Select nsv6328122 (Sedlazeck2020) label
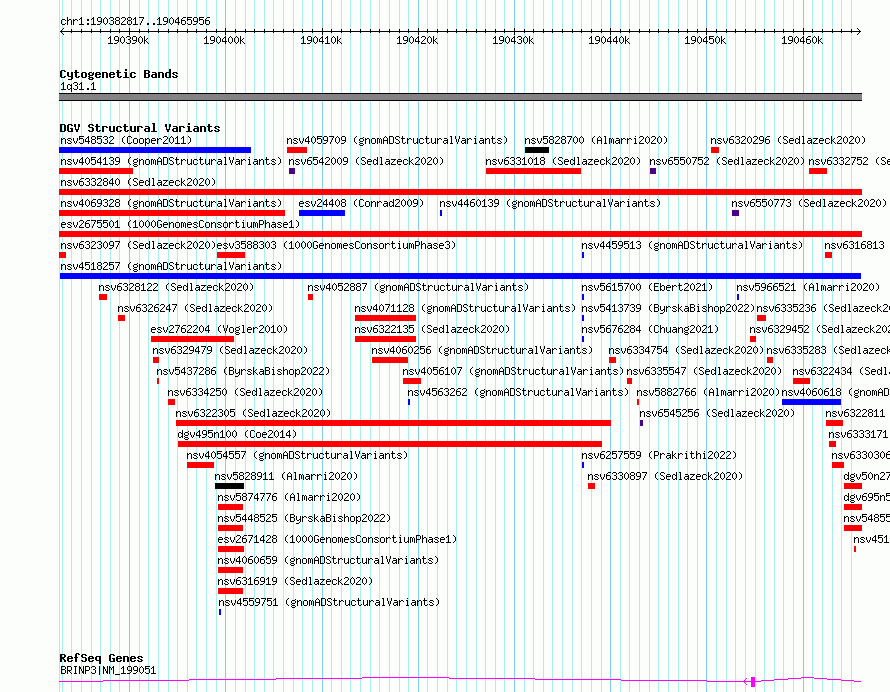Image resolution: width=890 pixels, height=692 pixels. 177,287
